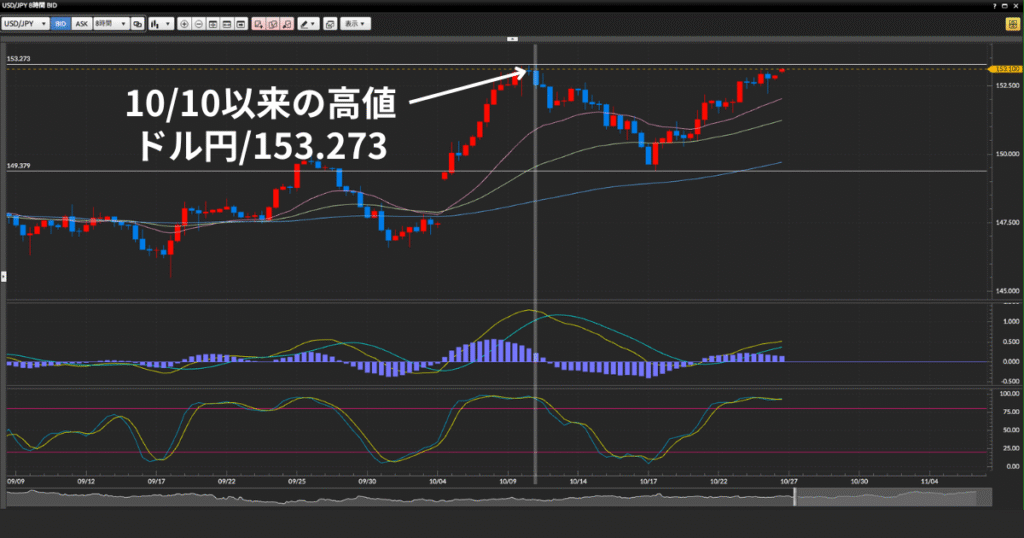Click the third panel layout icon
1024x538 pixels.
click(x=243, y=22)
